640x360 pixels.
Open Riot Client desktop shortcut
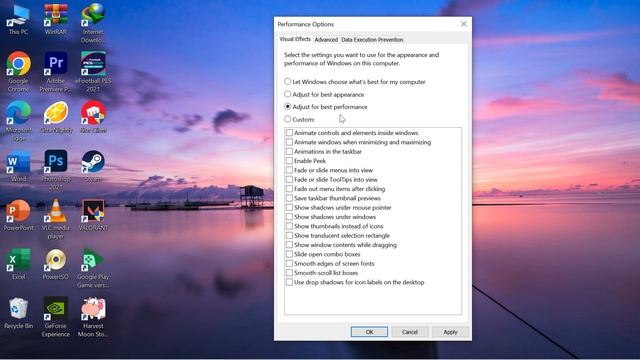click(93, 118)
